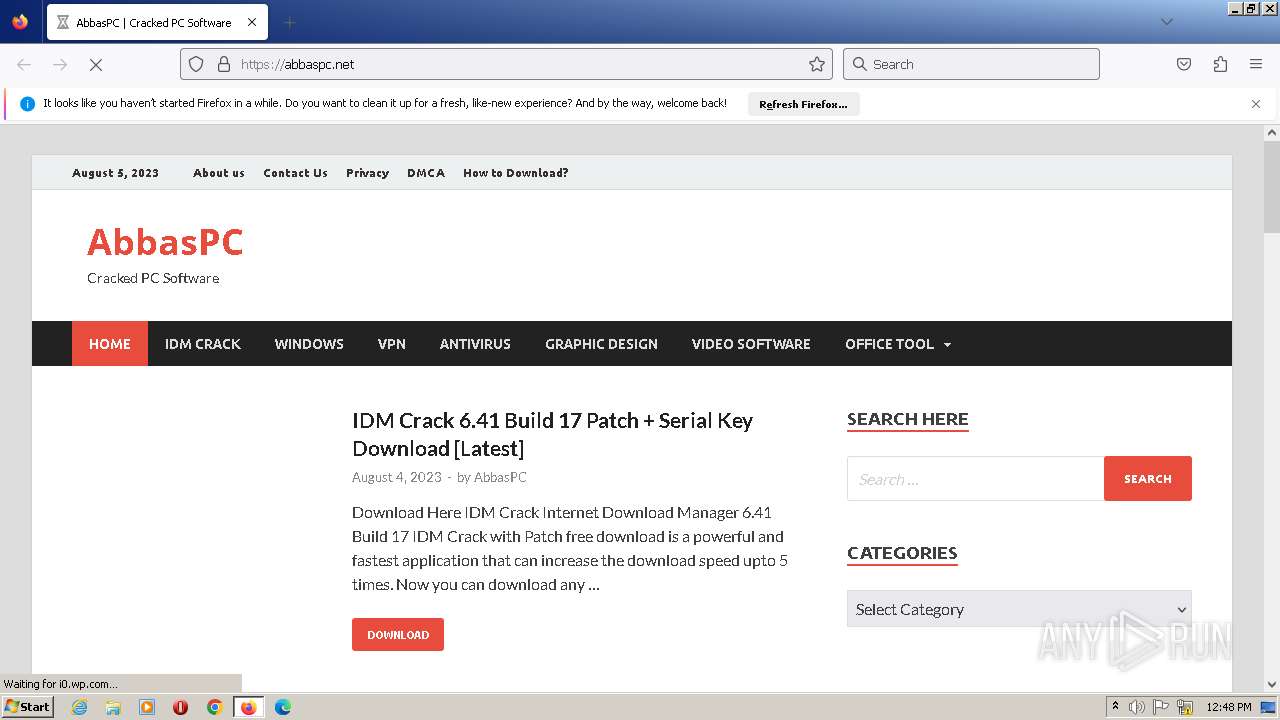This screenshot has height=720, width=1280.
Task: Open network tray icon
Action: click(1185, 707)
